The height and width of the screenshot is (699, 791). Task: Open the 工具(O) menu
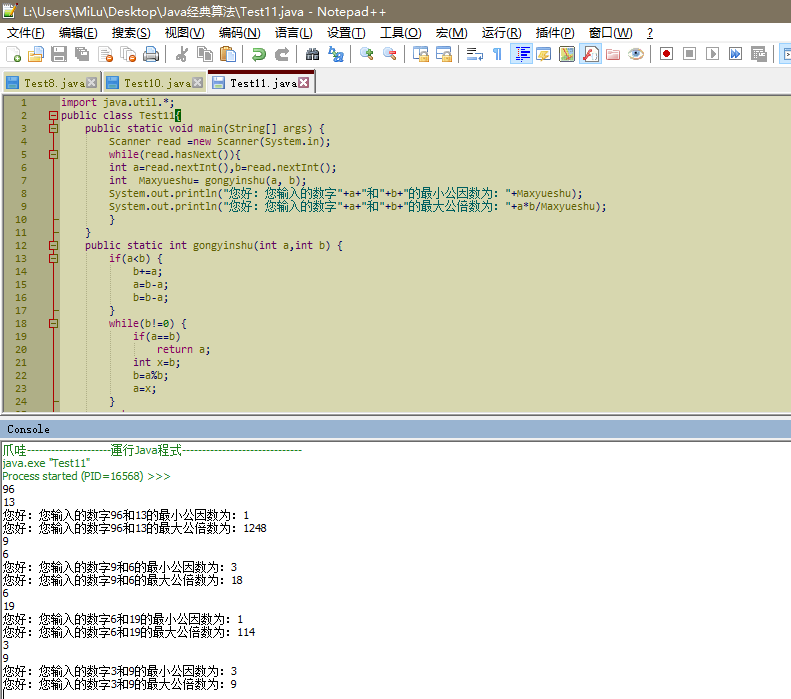click(401, 33)
